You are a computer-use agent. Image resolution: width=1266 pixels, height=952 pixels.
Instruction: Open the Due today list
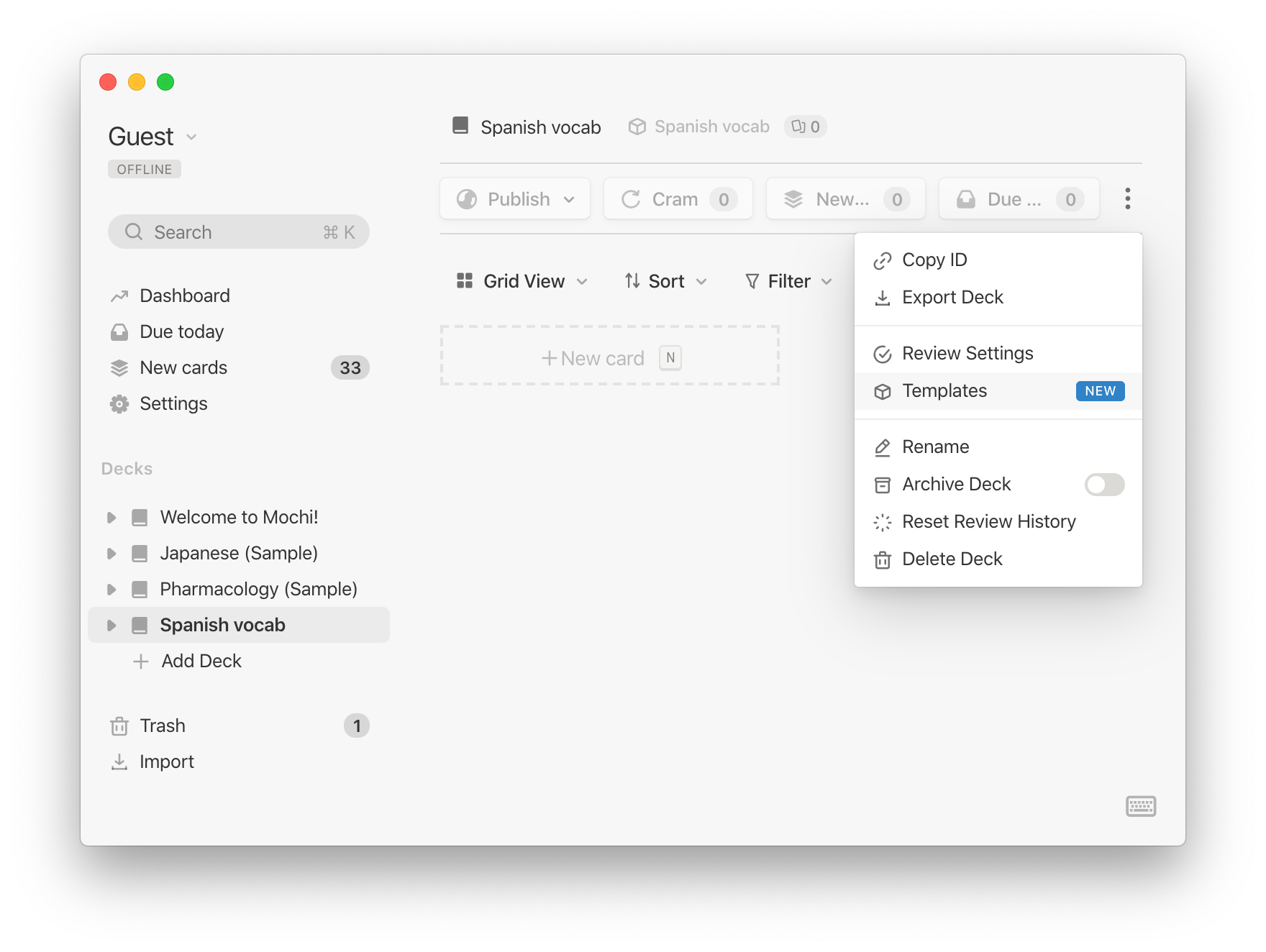(x=182, y=331)
